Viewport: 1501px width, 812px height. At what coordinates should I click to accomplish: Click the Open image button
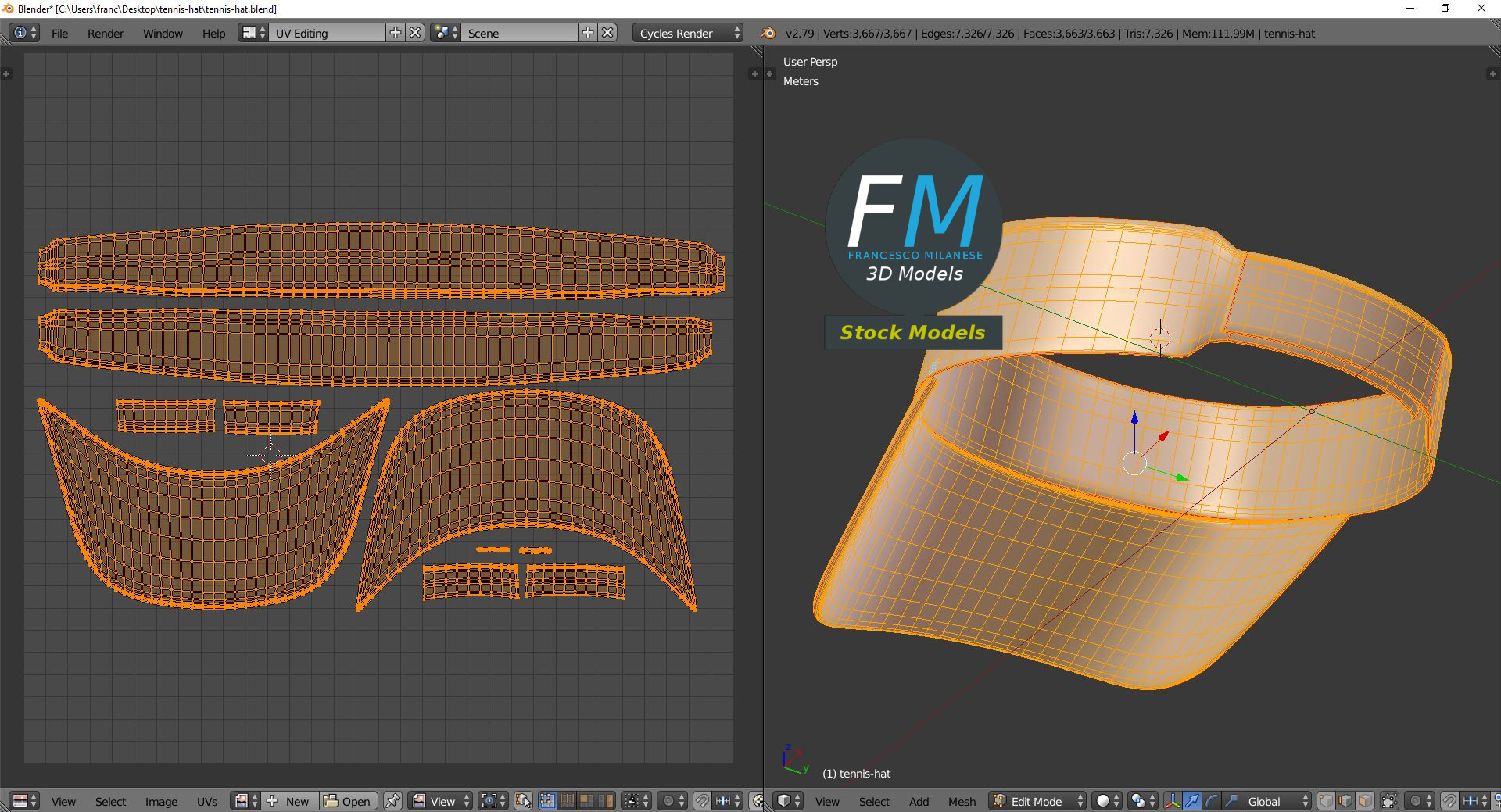pyautogui.click(x=348, y=801)
